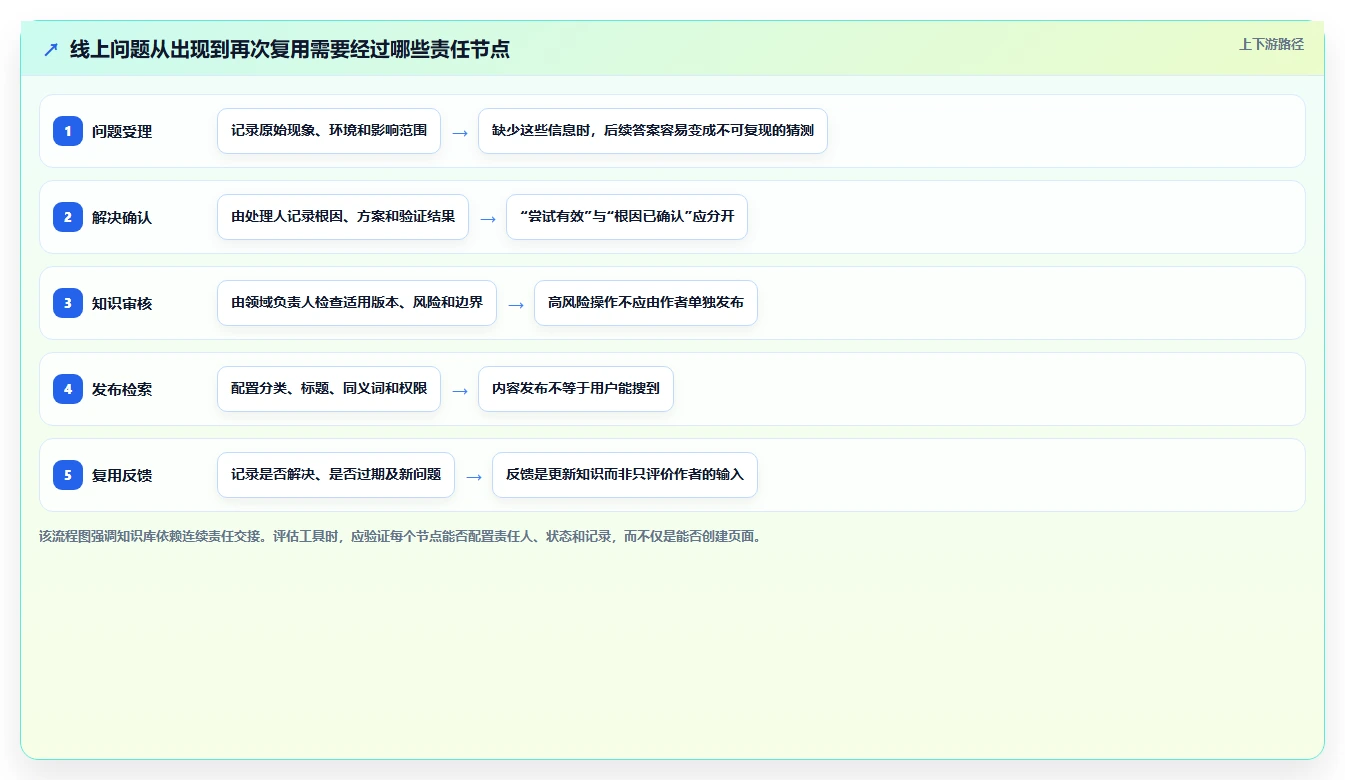This screenshot has height=780, width=1345.
Task: Select the 配置分类、标题、同义词和权限 box
Action: coord(329,389)
